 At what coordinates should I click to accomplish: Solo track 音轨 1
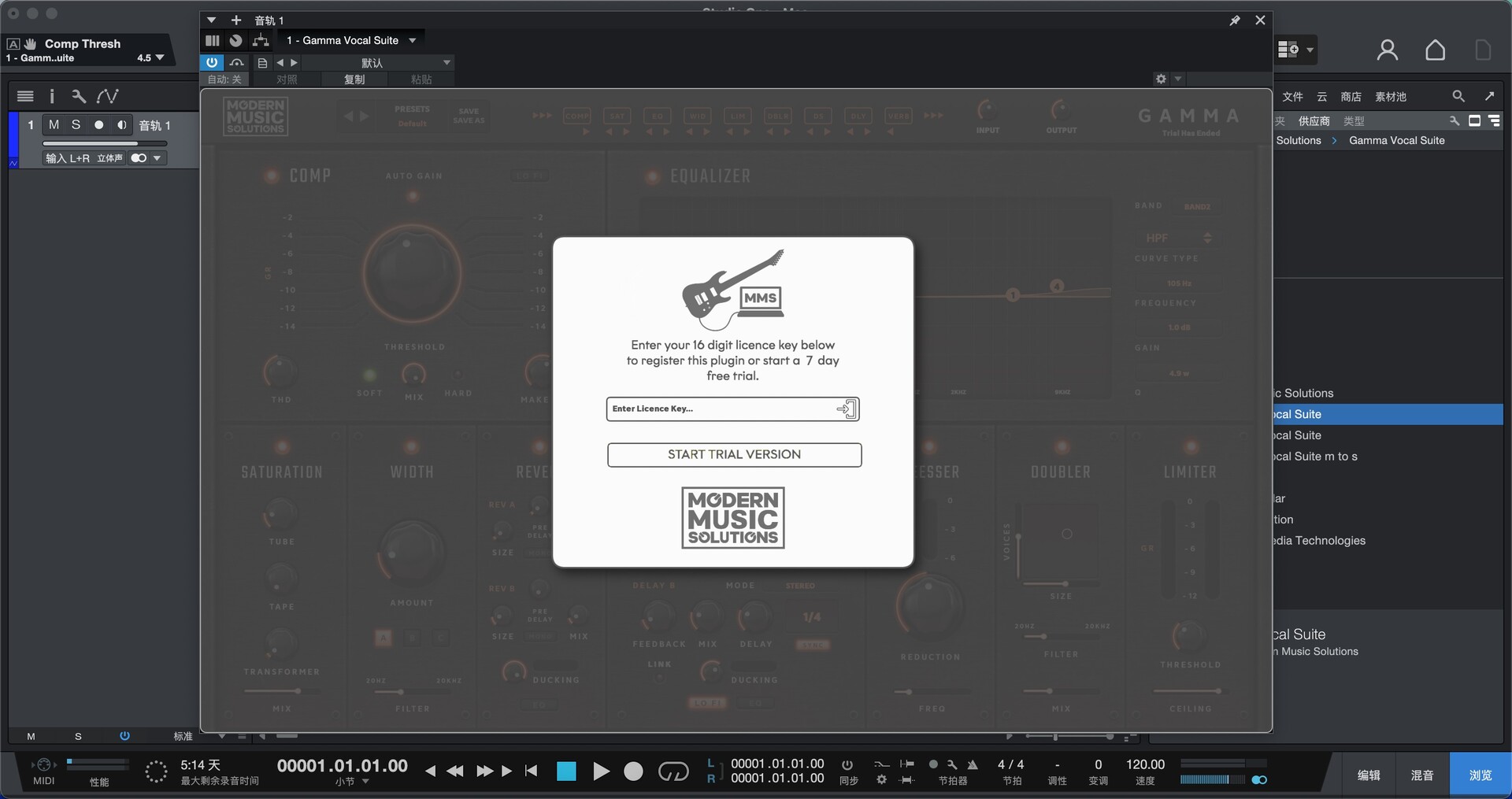(x=76, y=124)
